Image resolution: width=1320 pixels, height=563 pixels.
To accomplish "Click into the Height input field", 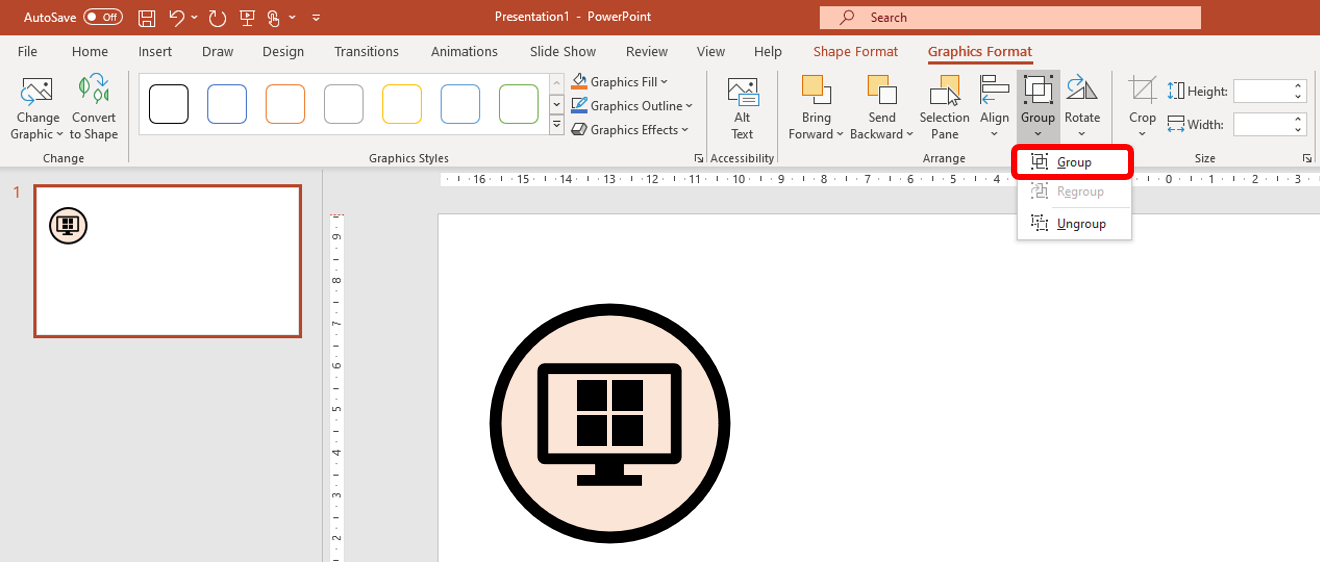I will point(1262,92).
